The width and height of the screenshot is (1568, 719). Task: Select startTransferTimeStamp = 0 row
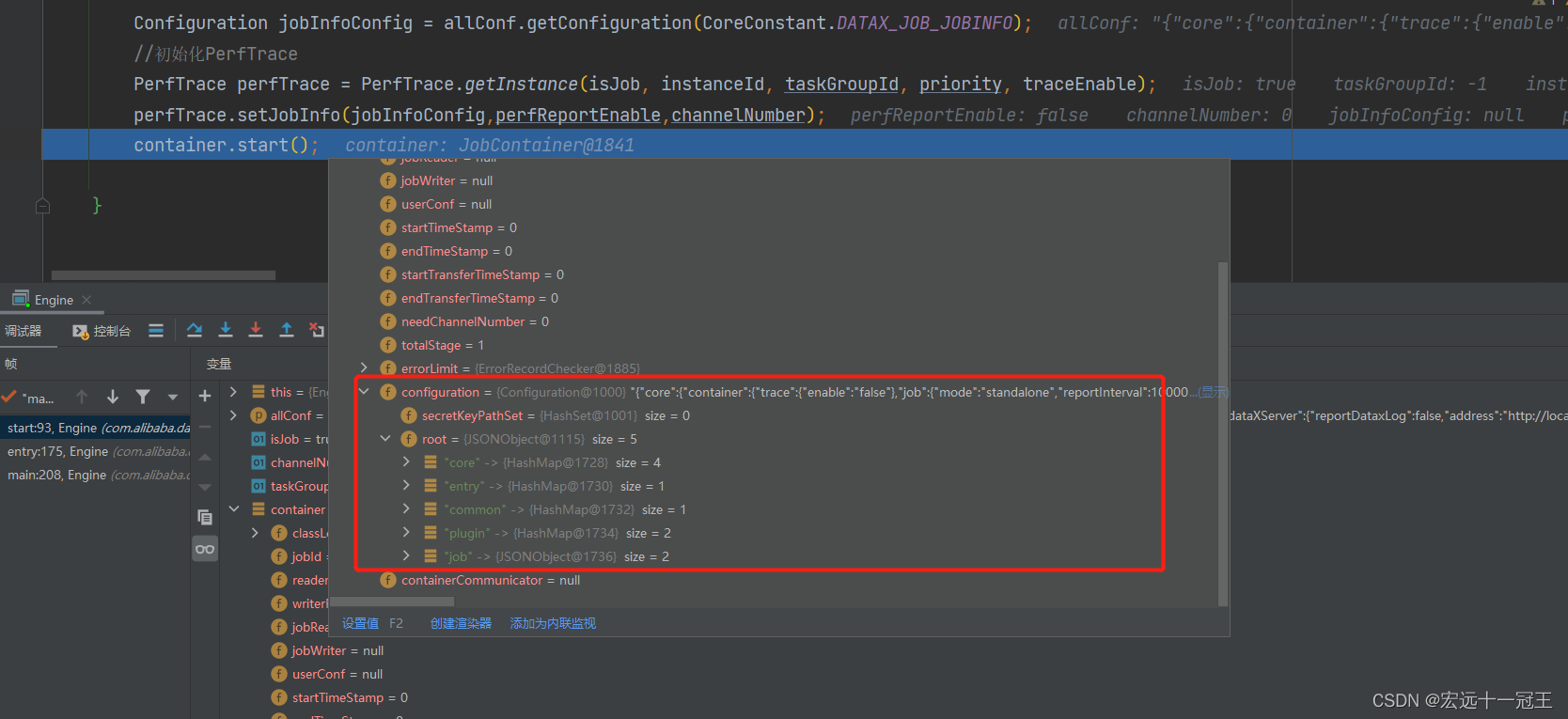point(482,274)
